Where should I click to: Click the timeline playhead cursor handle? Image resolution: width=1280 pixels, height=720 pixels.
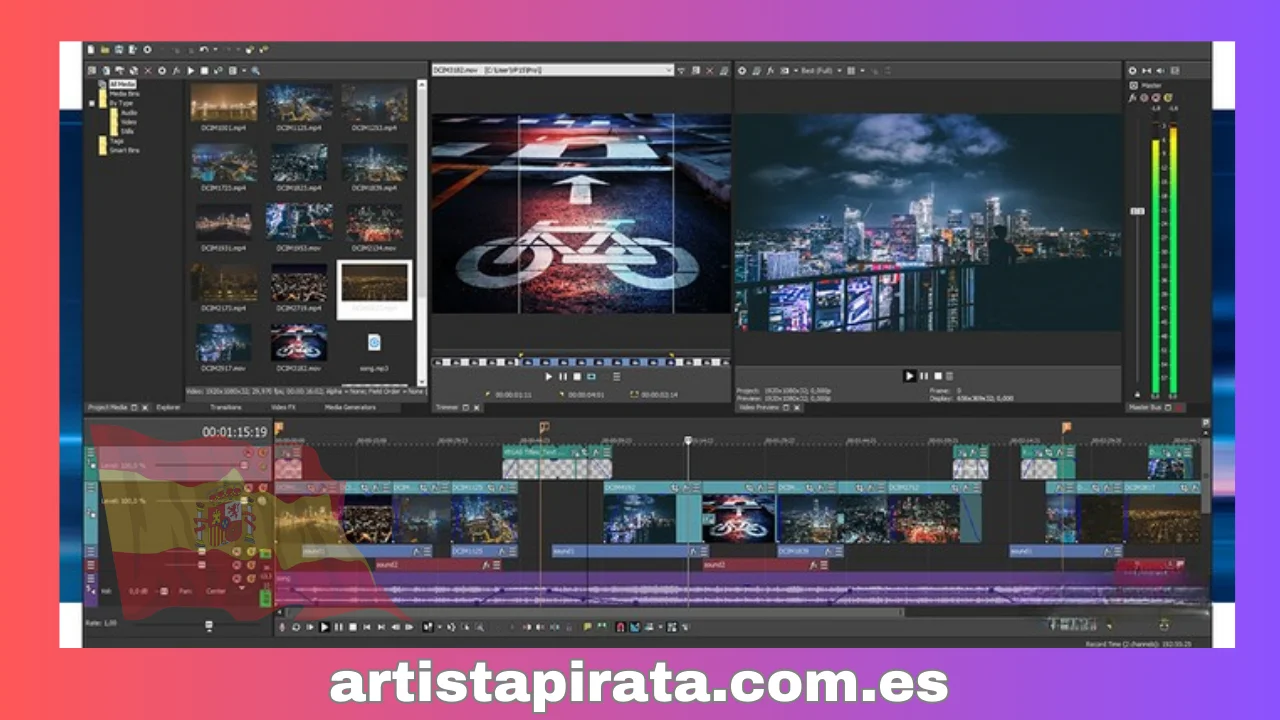click(x=688, y=440)
